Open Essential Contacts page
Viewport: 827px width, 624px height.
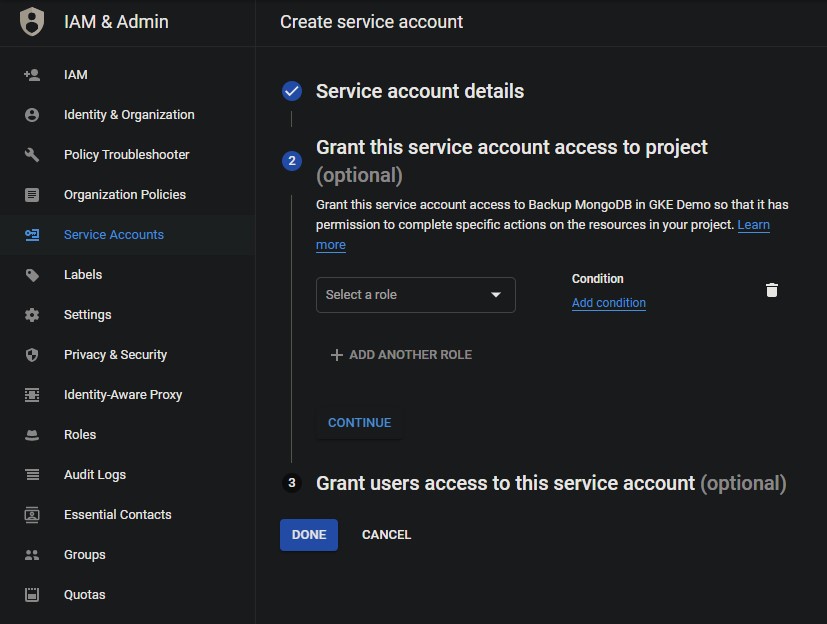point(117,515)
